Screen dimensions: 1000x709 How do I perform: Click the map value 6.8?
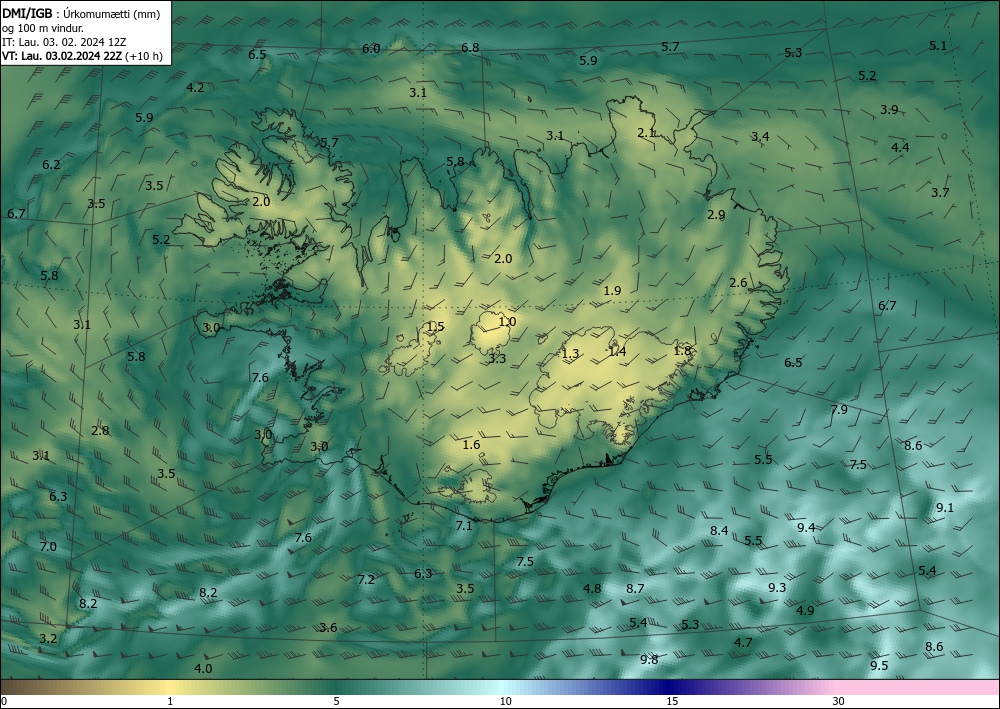(x=470, y=47)
